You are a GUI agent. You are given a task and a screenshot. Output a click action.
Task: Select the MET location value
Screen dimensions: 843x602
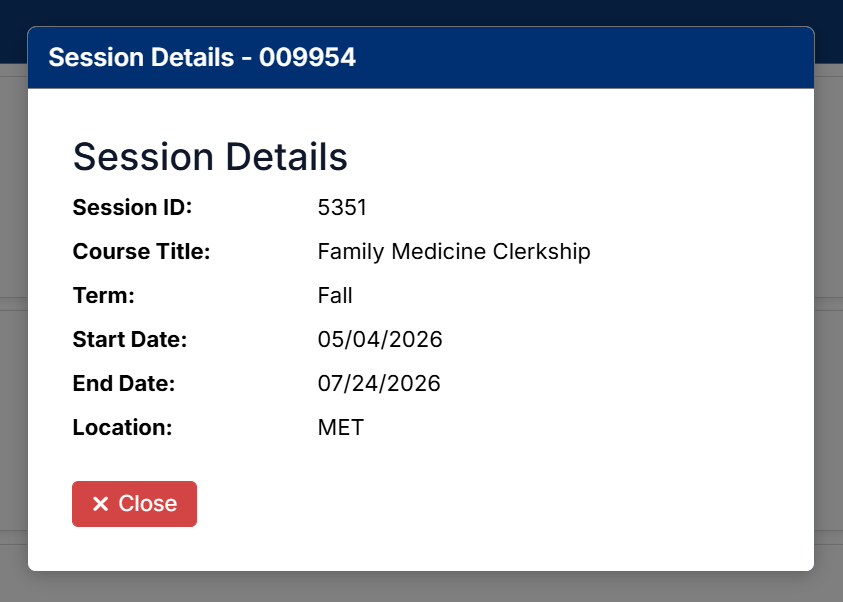(x=341, y=427)
